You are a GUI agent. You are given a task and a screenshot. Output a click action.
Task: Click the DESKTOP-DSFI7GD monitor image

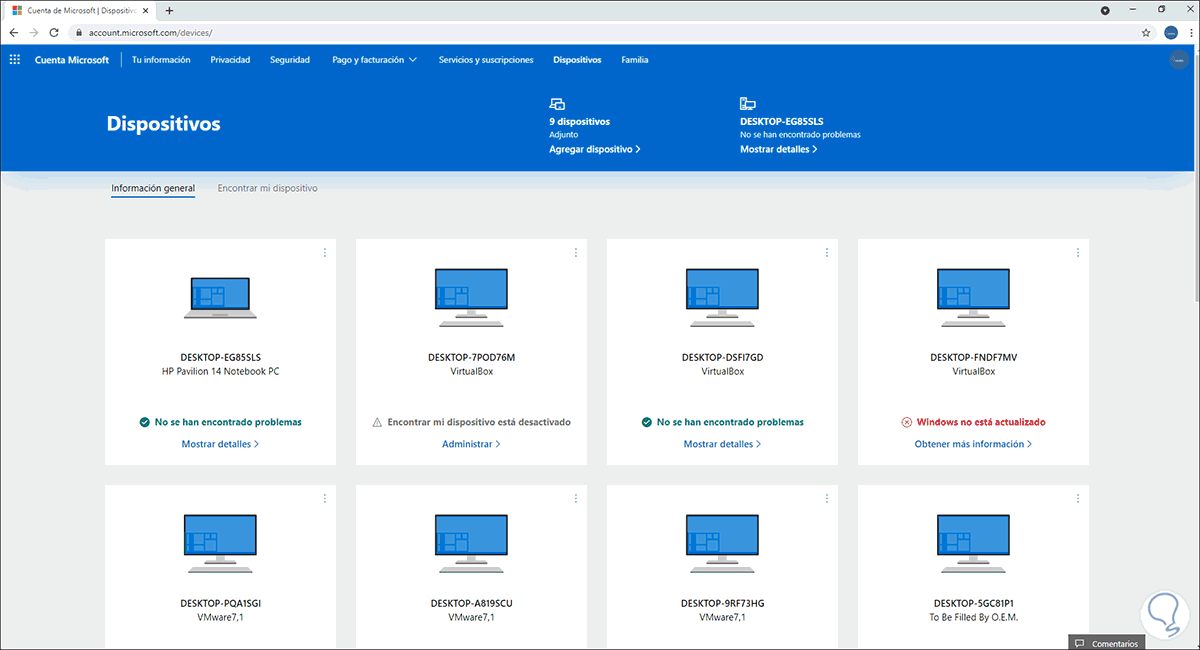(x=722, y=297)
